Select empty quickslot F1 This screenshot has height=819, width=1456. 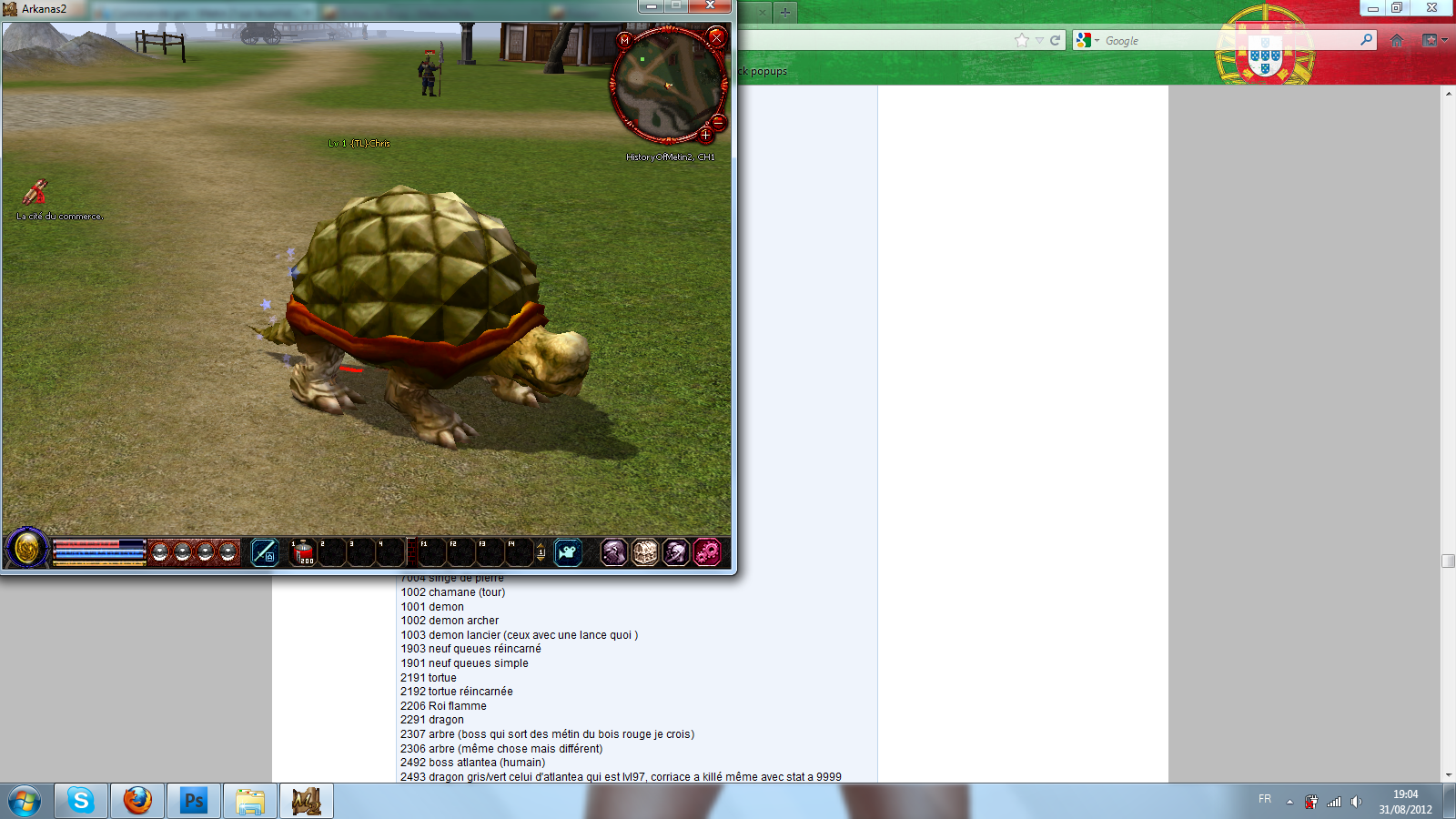point(432,551)
